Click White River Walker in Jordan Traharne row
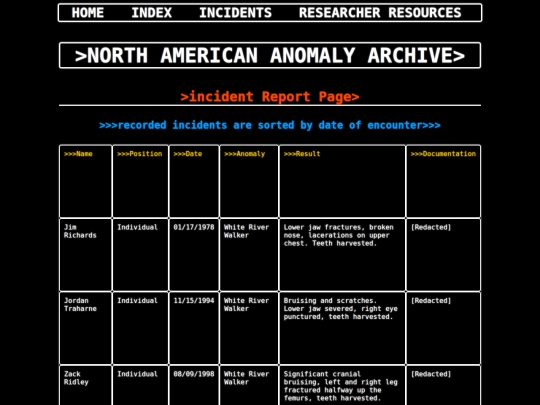Image resolution: width=540 pixels, height=405 pixels. (246, 304)
